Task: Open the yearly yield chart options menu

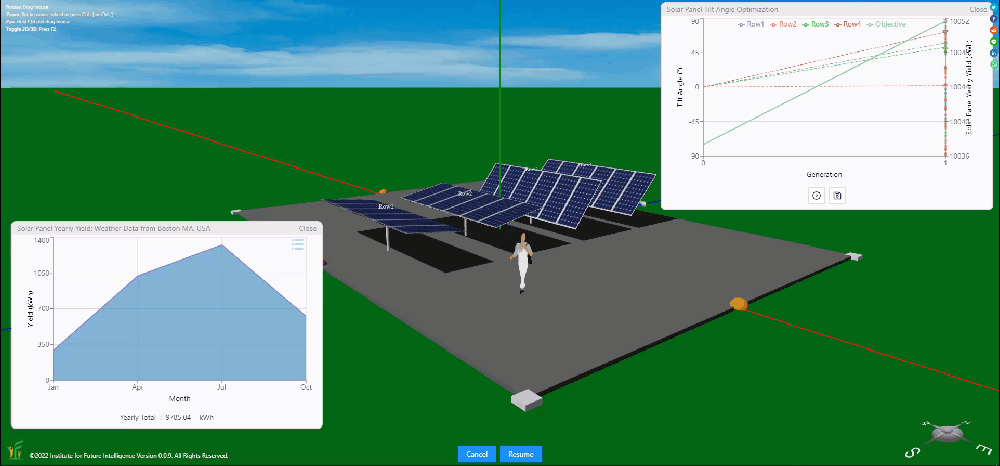Action: tap(297, 243)
